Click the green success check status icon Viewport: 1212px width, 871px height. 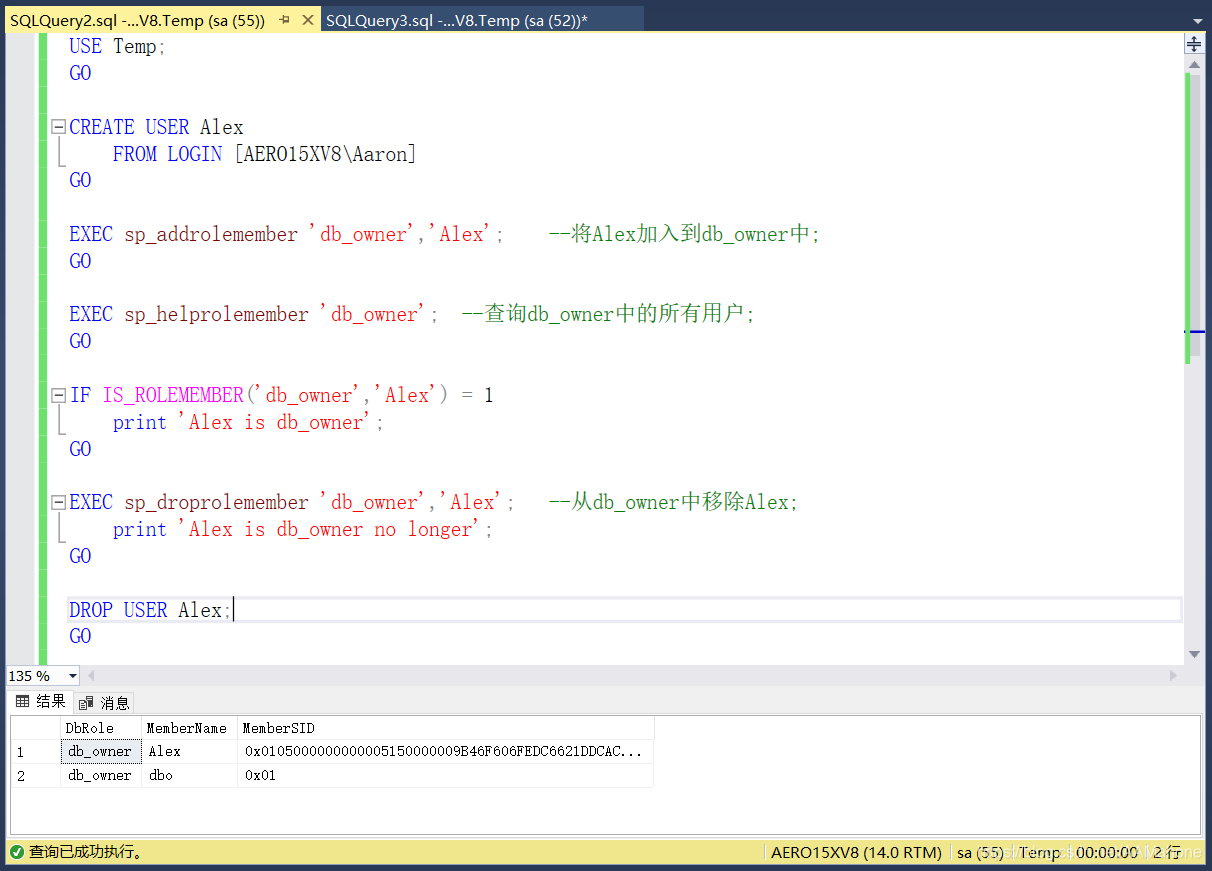(x=17, y=852)
